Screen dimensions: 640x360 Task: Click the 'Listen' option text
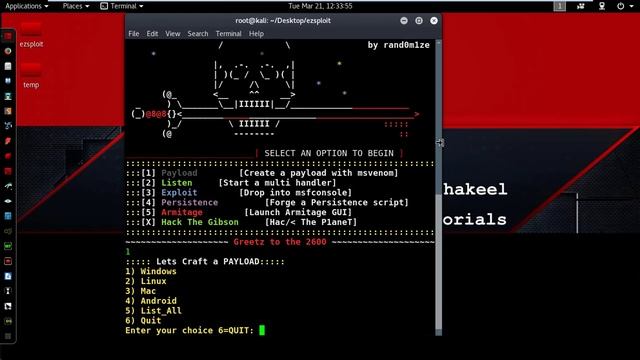pos(176,183)
